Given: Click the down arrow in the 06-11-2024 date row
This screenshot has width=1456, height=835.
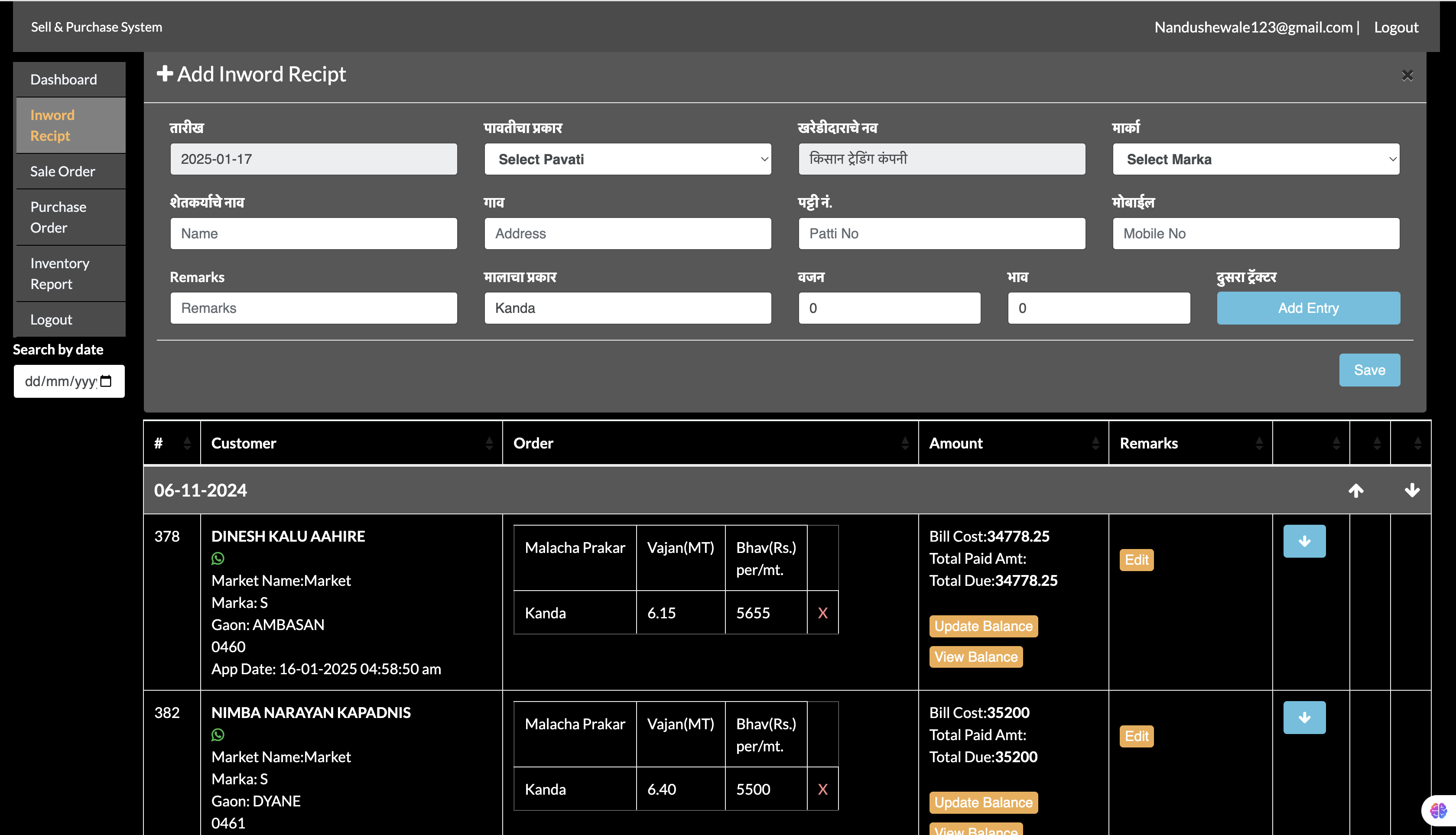Looking at the screenshot, I should coord(1412,491).
